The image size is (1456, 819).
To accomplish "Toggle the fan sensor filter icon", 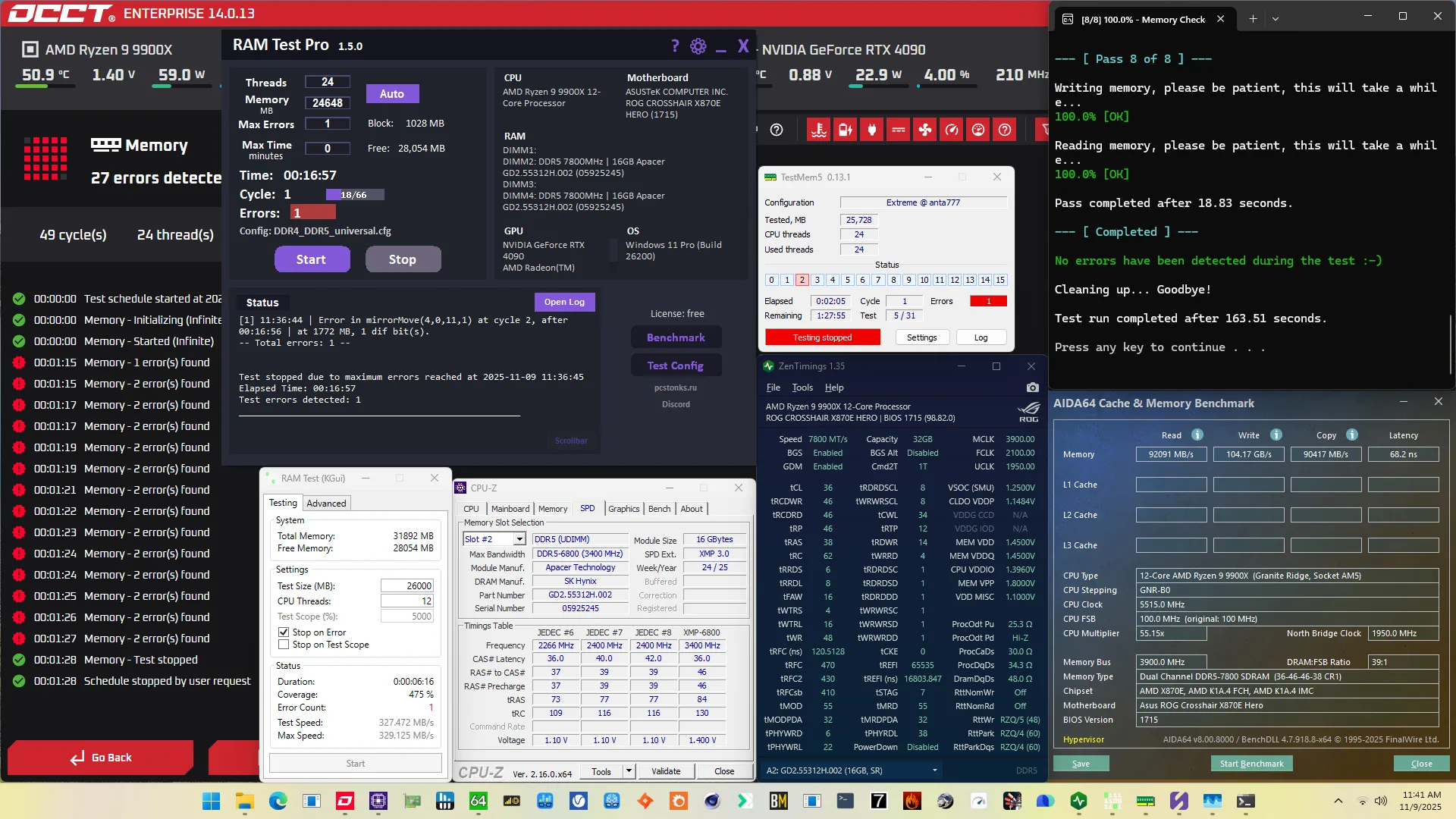I will pyautogui.click(x=925, y=130).
